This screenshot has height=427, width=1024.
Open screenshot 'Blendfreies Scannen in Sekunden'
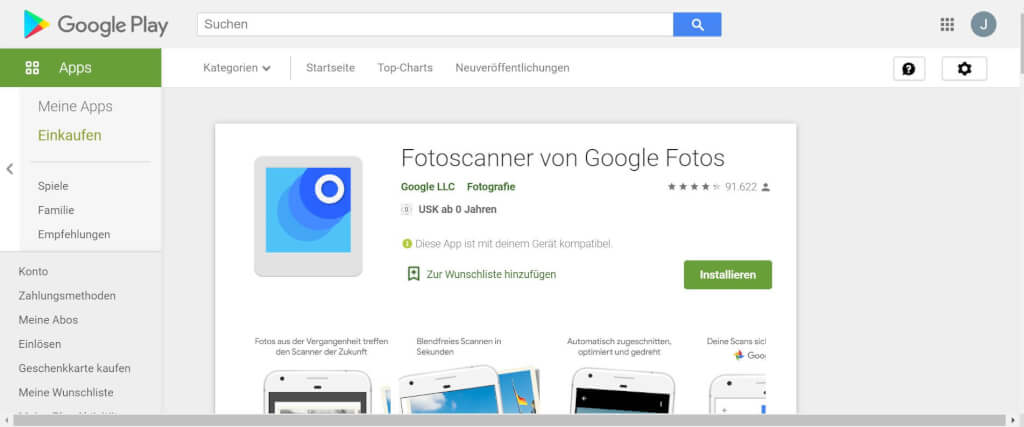[469, 375]
